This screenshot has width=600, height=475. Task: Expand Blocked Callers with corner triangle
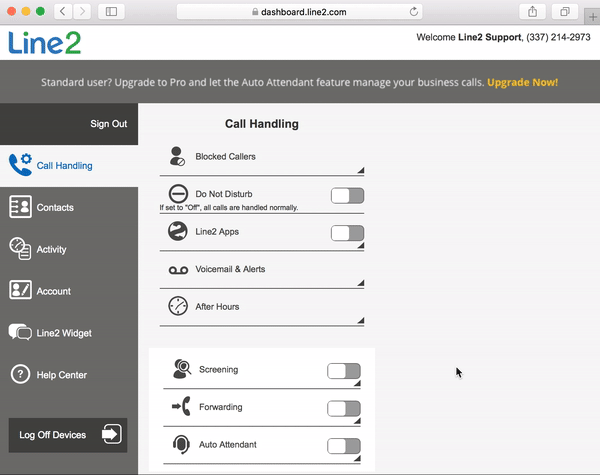point(361,170)
